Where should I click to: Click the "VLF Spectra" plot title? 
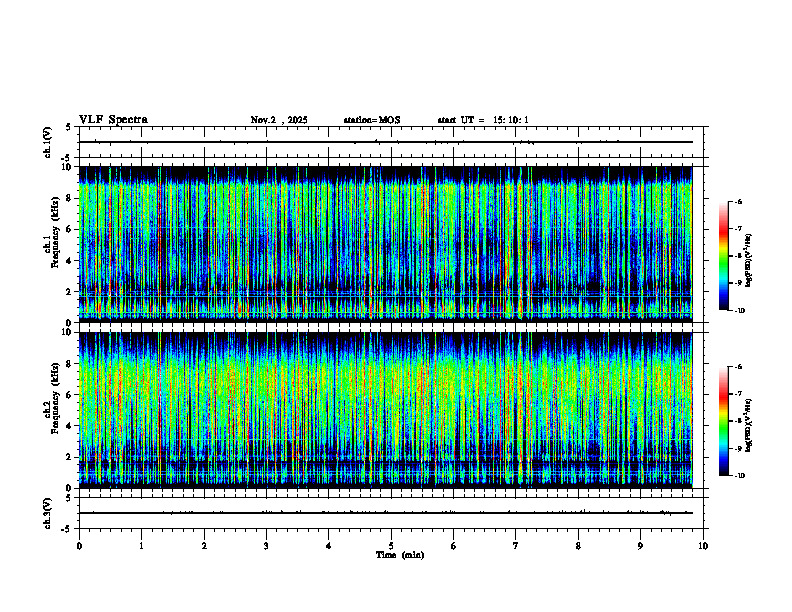(x=113, y=120)
